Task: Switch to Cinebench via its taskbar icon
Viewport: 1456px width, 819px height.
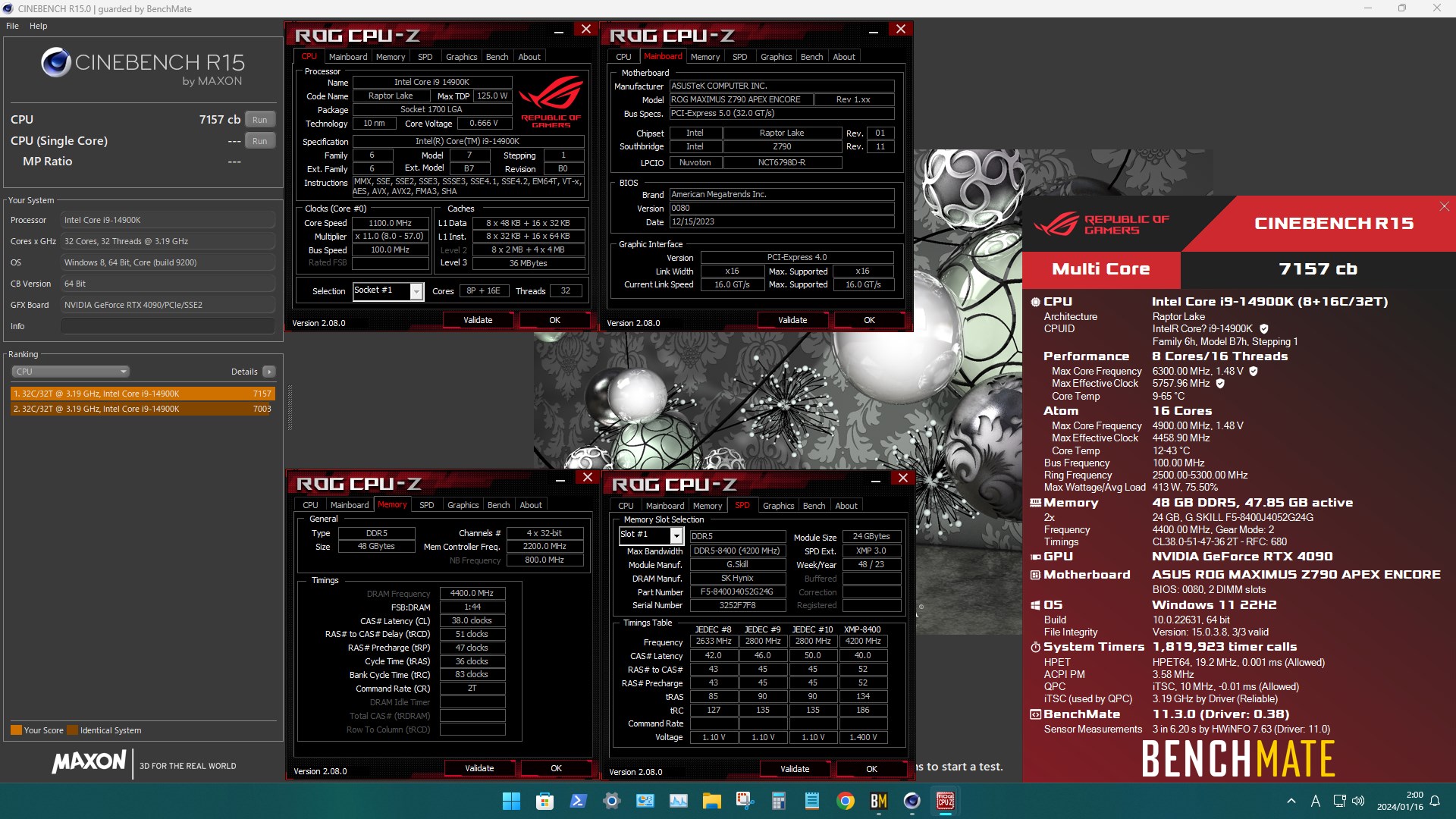Action: pyautogui.click(x=912, y=801)
